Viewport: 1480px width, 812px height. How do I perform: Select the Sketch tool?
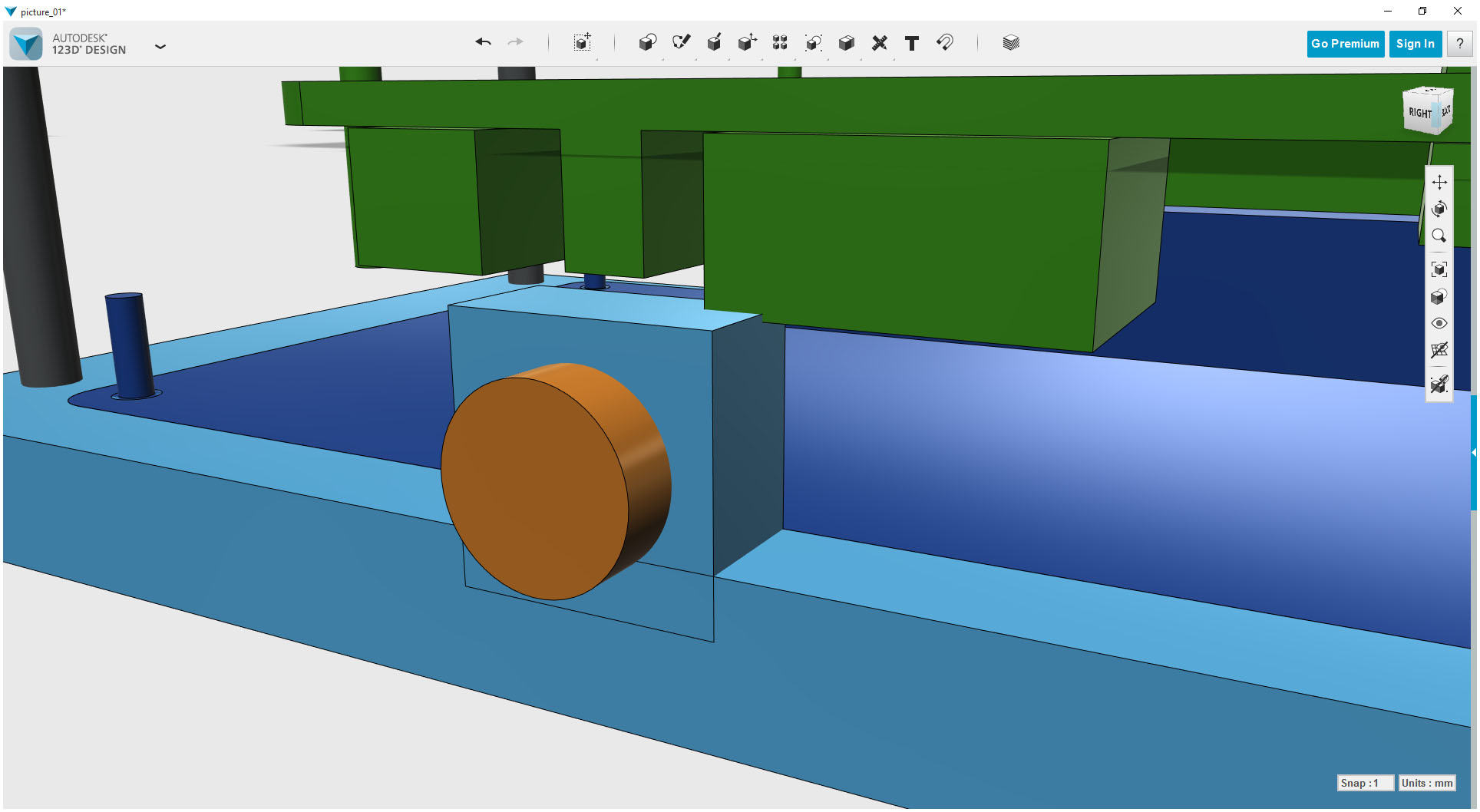pos(682,43)
